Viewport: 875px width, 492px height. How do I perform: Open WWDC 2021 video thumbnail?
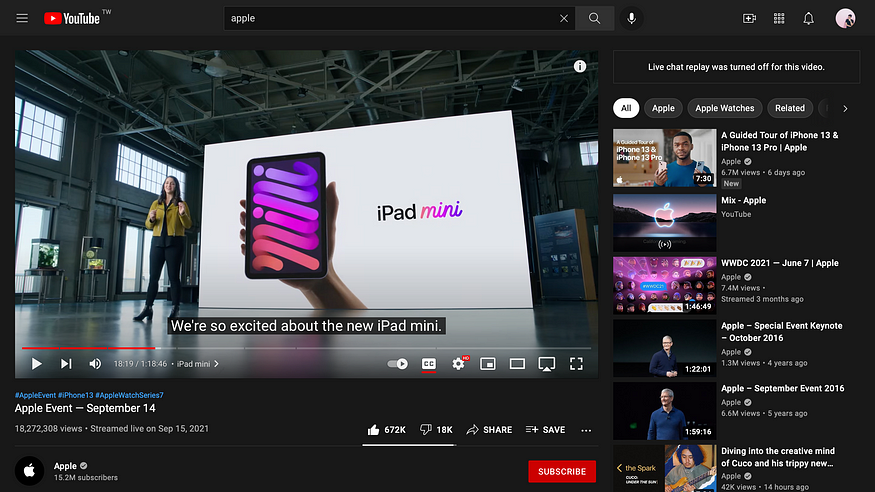(664, 285)
